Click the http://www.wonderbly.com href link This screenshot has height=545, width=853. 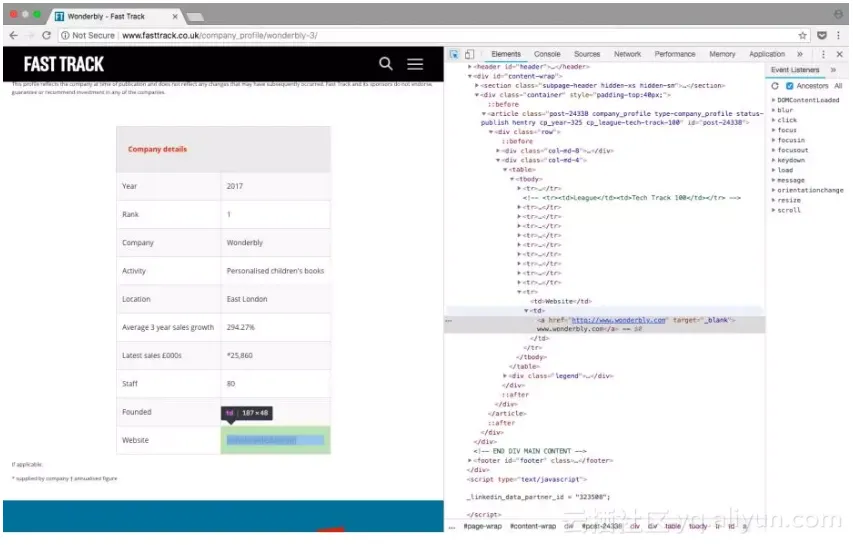pyautogui.click(x=619, y=320)
